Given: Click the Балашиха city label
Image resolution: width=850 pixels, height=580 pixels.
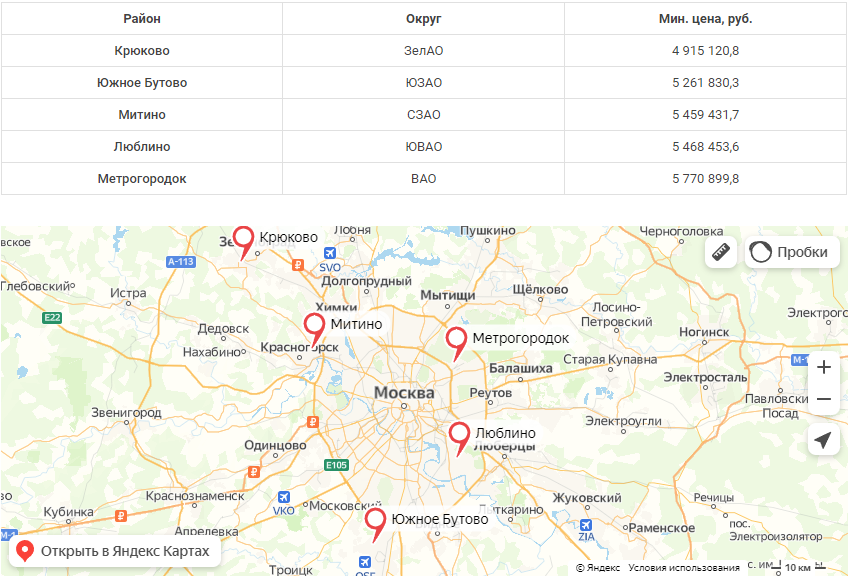Looking at the screenshot, I should click(521, 369).
